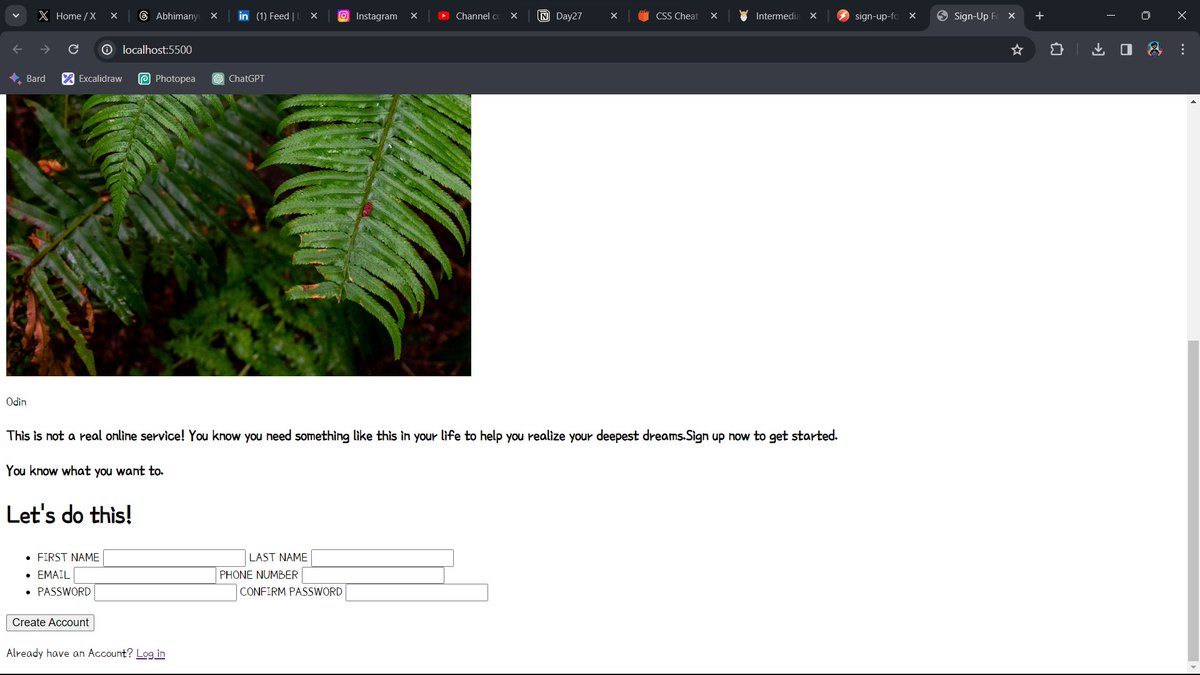
Task: Open the Extensions puzzle icon
Action: (x=1057, y=49)
